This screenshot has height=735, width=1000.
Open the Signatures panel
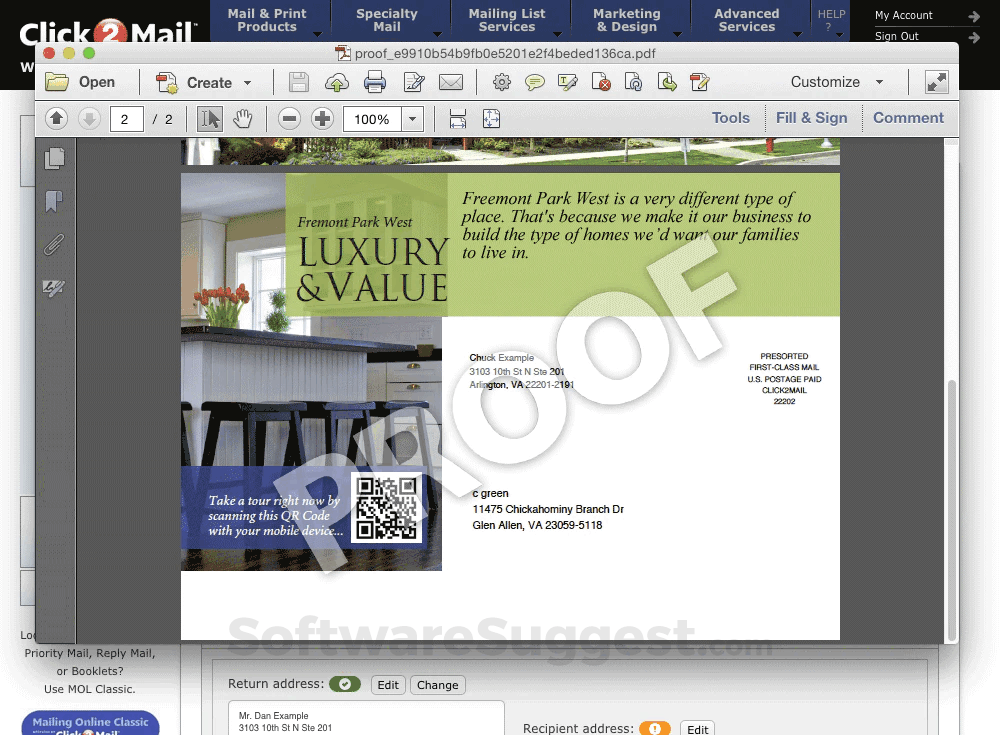coord(54,289)
